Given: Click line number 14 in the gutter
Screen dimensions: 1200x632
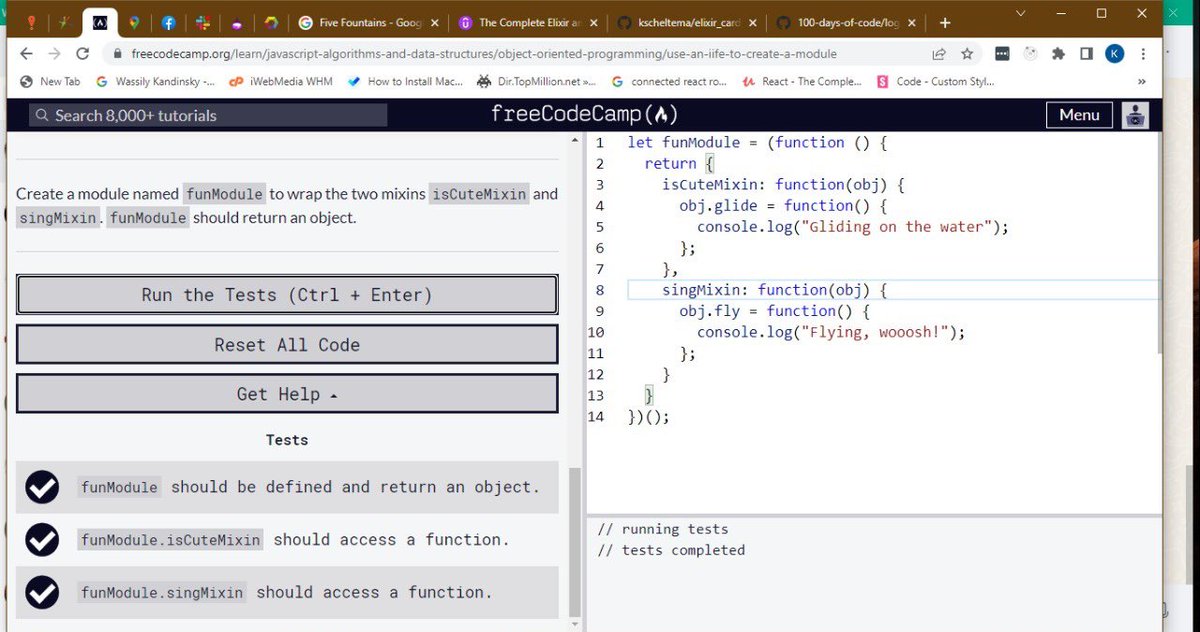Looking at the screenshot, I should pos(596,417).
